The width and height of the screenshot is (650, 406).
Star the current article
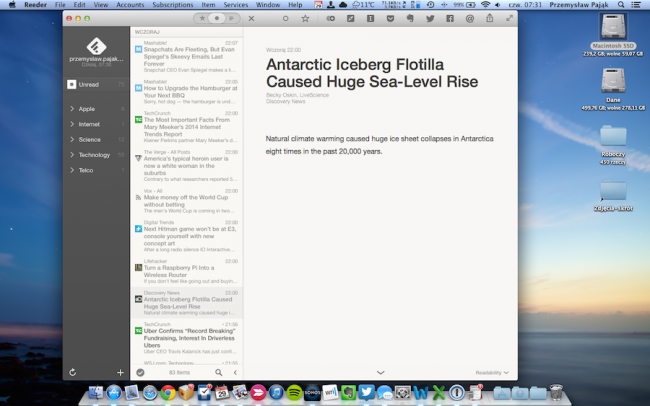click(x=305, y=18)
